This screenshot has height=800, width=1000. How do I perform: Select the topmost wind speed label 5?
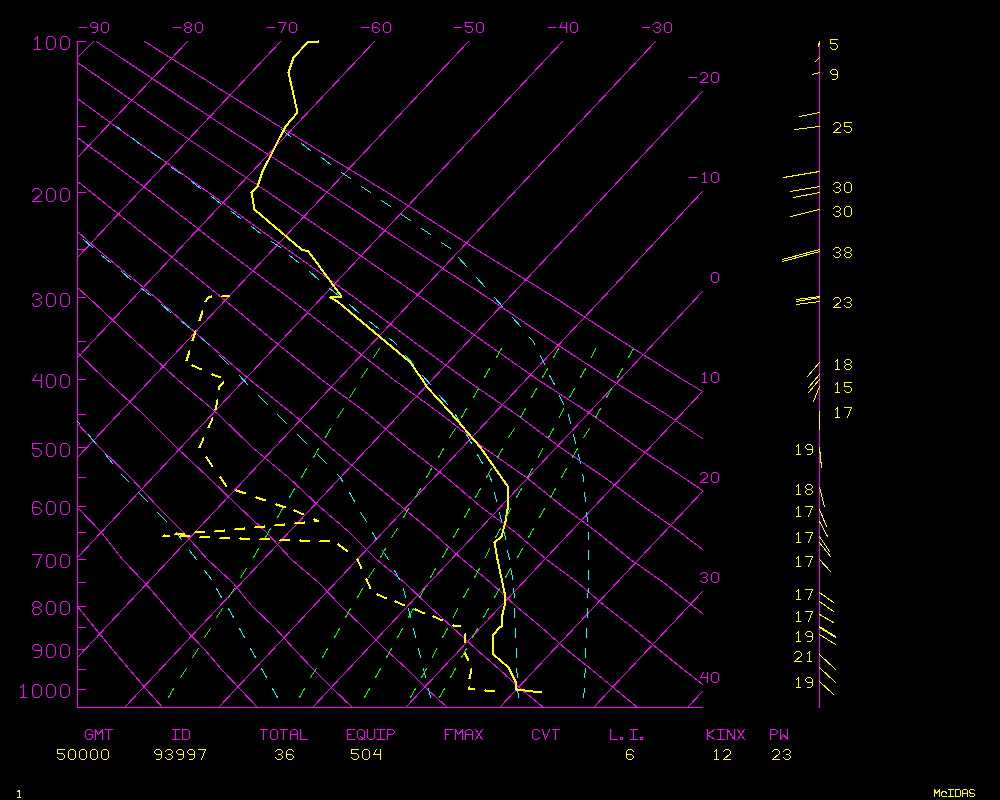pyautogui.click(x=833, y=45)
